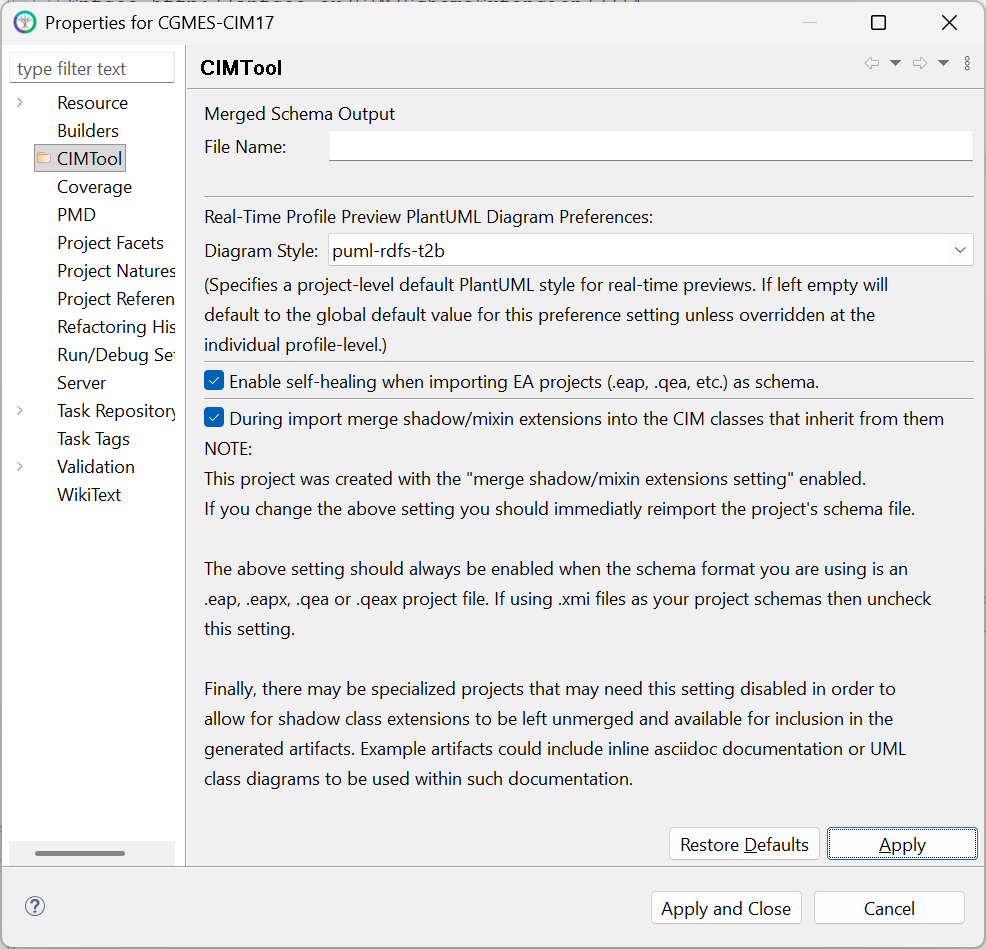This screenshot has height=949, width=986.
Task: Select Task Tags in the tree
Action: (x=94, y=439)
